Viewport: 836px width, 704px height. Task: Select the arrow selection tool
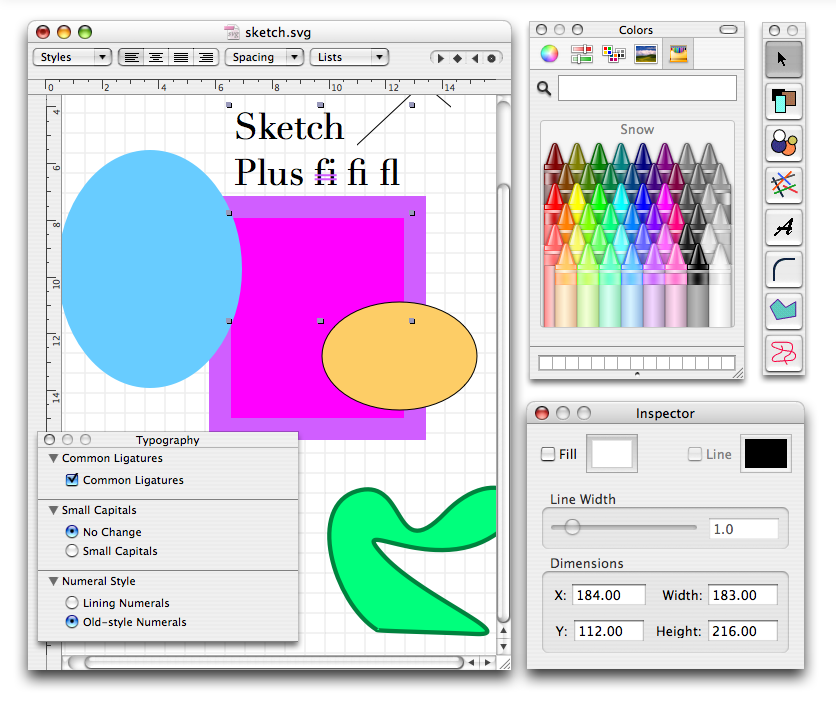tap(783, 59)
